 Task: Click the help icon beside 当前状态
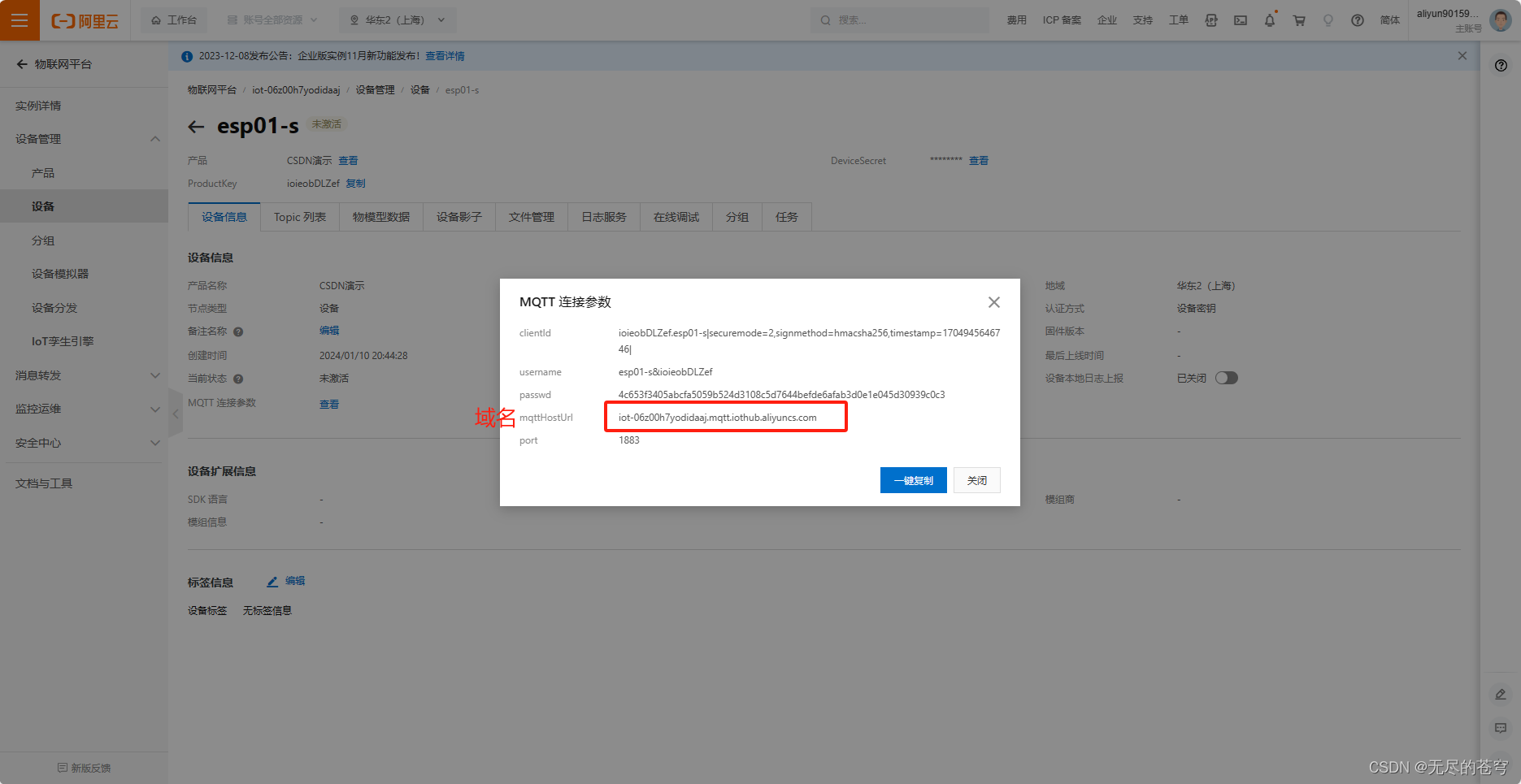point(238,379)
